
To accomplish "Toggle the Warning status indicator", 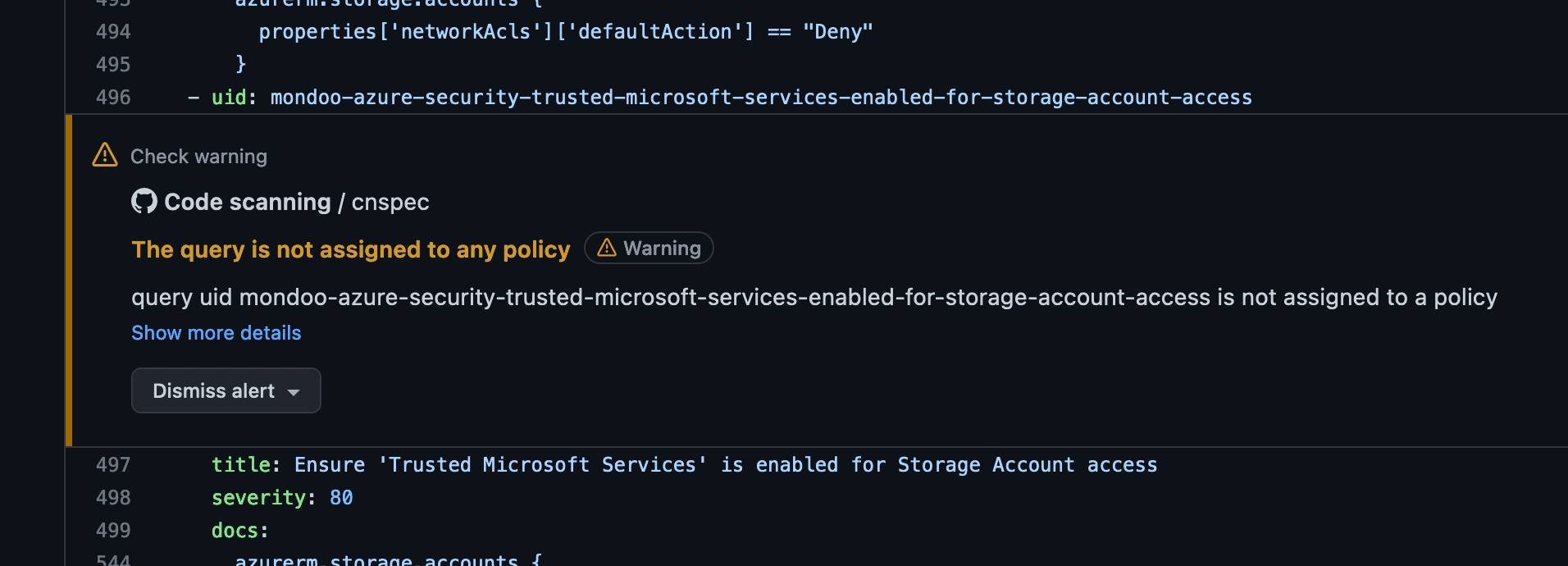I will 649,248.
